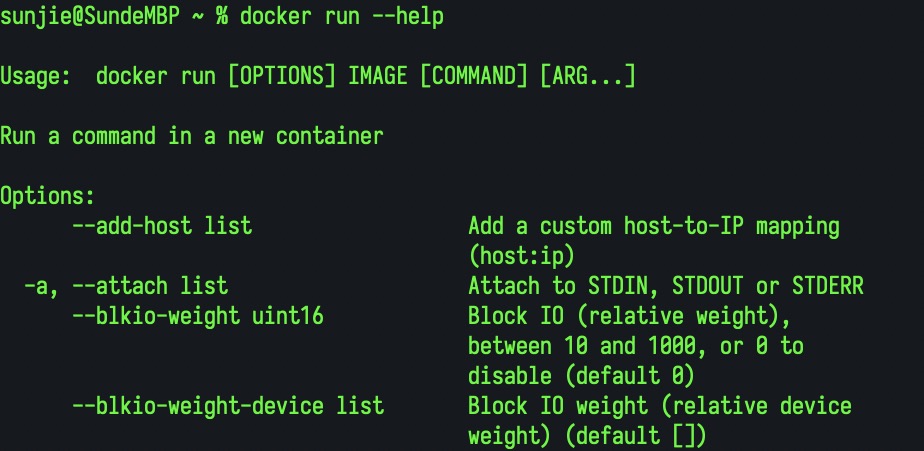Viewport: 924px width, 451px height.
Task: Click the 'weight) (default [])' text
Action: [x=587, y=436]
